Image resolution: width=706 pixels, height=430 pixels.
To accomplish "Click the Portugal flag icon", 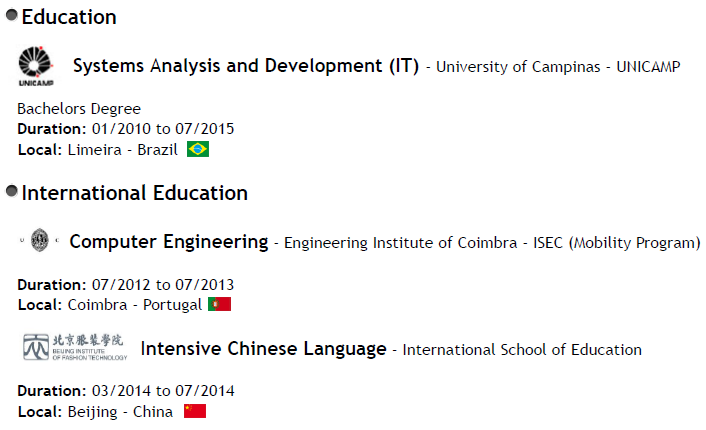I will coord(219,304).
